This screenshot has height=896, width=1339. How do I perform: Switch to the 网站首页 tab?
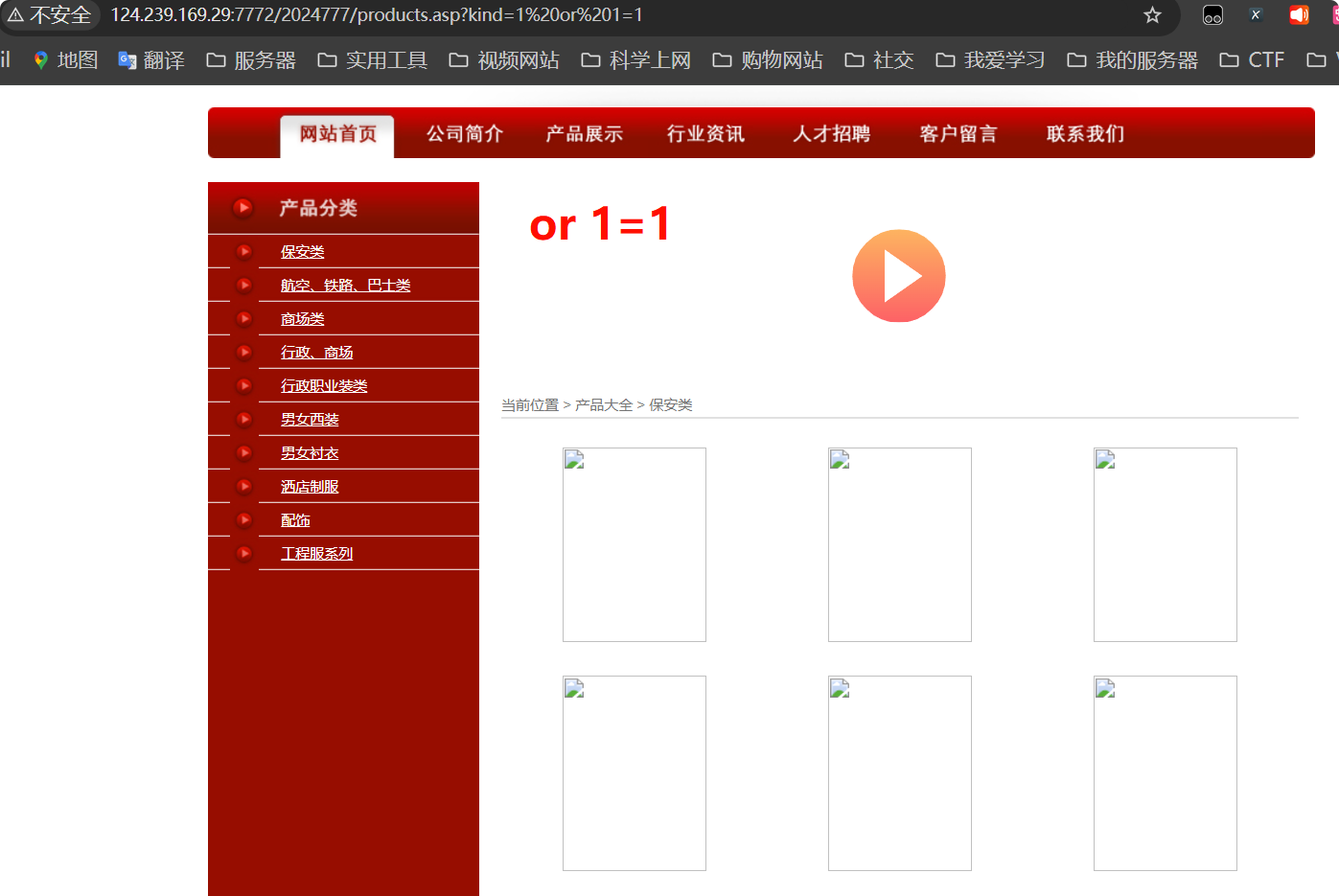click(337, 134)
